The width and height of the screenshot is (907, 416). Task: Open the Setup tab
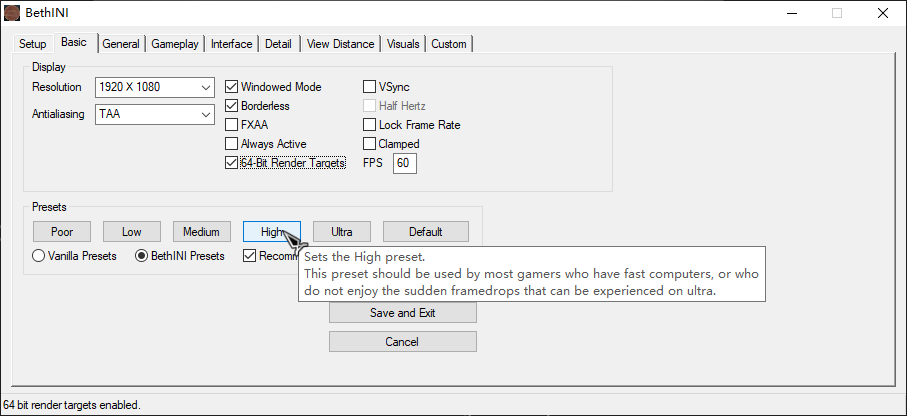click(x=33, y=44)
